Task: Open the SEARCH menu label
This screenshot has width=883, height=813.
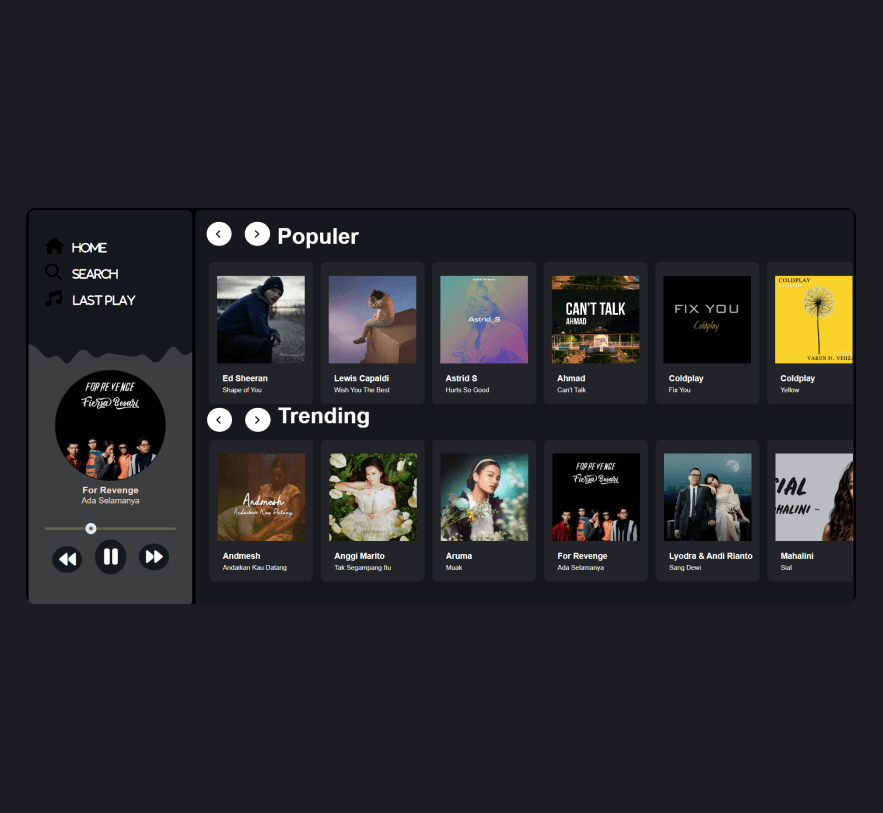Action: [95, 274]
